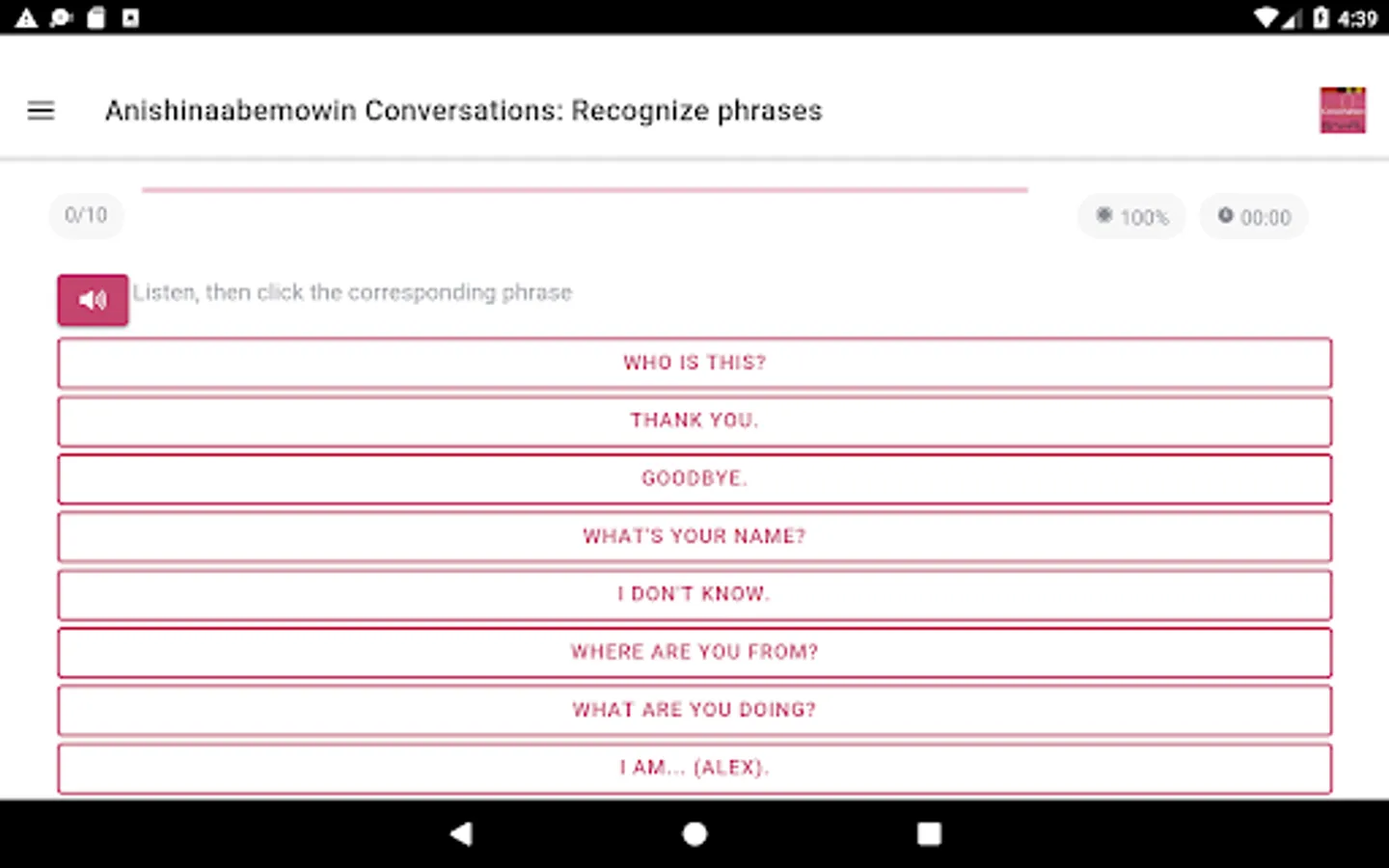Pick the "Goodbye." option
This screenshot has width=1389, height=868.
point(694,478)
